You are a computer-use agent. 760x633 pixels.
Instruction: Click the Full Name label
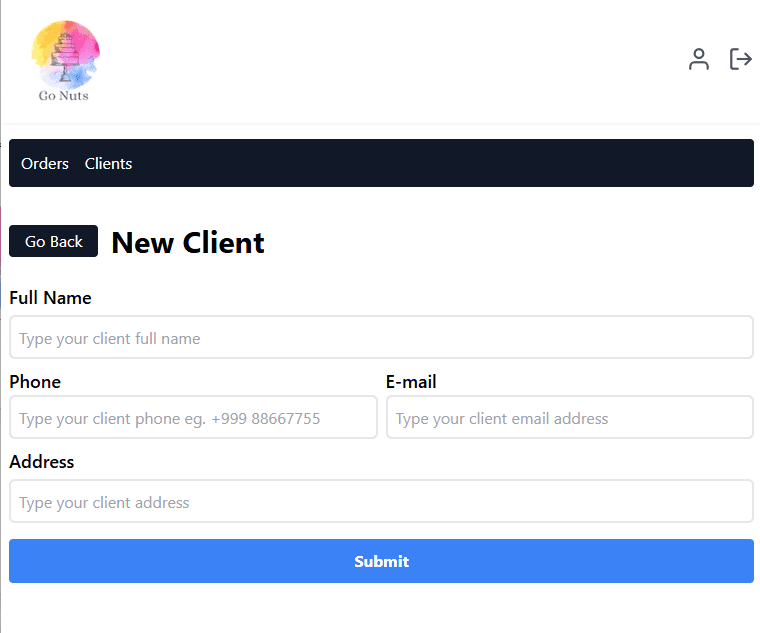(50, 298)
